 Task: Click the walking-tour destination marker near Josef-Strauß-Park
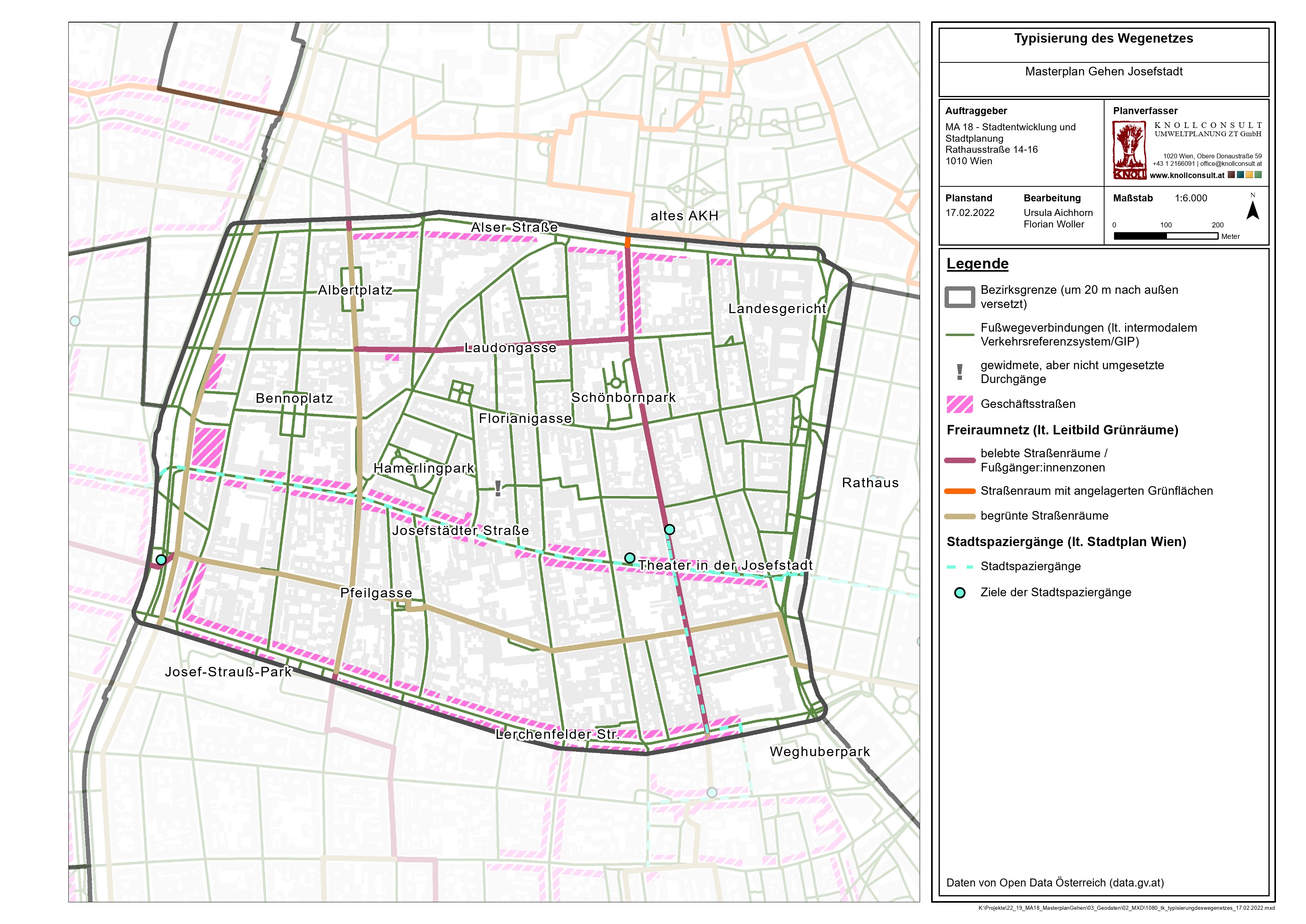point(161,560)
